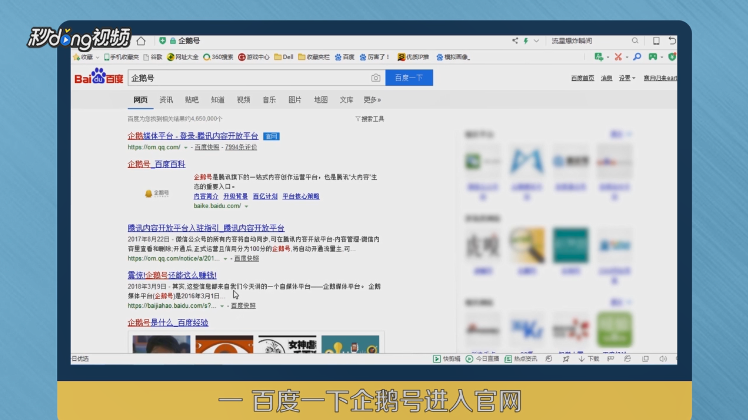Open the green game controller icon
The height and width of the screenshot is (420, 748).
[653, 57]
